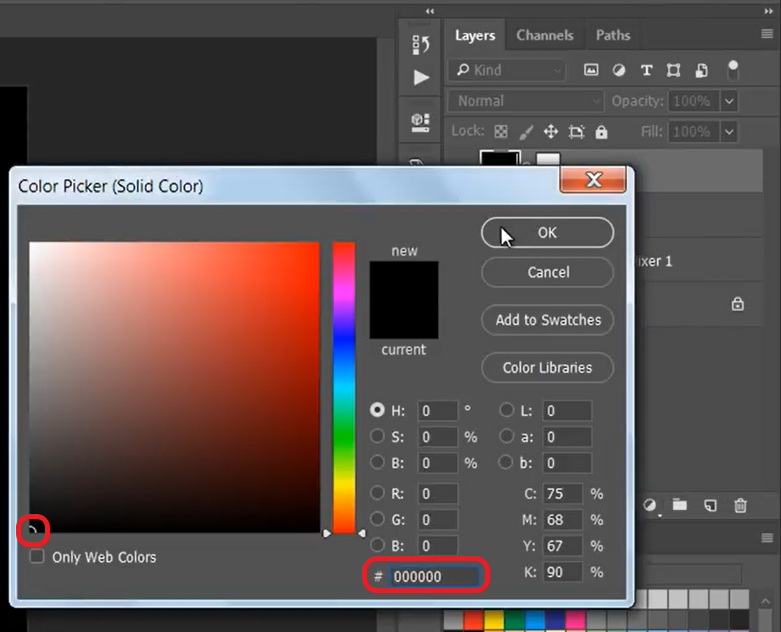Close the Color Picker dialog
This screenshot has width=781, height=632.
pyautogui.click(x=593, y=179)
